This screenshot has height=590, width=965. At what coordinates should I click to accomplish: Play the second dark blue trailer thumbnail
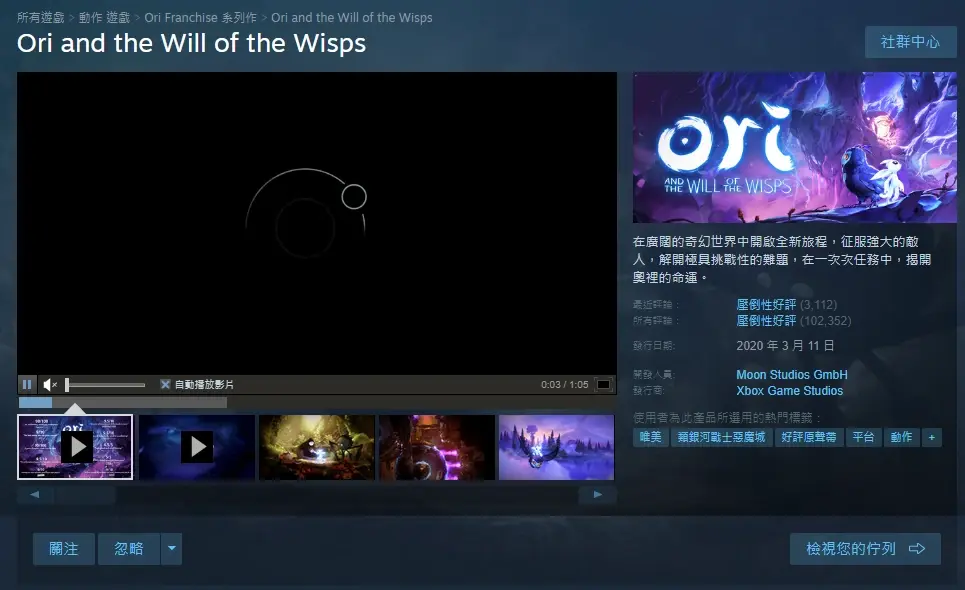[x=197, y=447]
